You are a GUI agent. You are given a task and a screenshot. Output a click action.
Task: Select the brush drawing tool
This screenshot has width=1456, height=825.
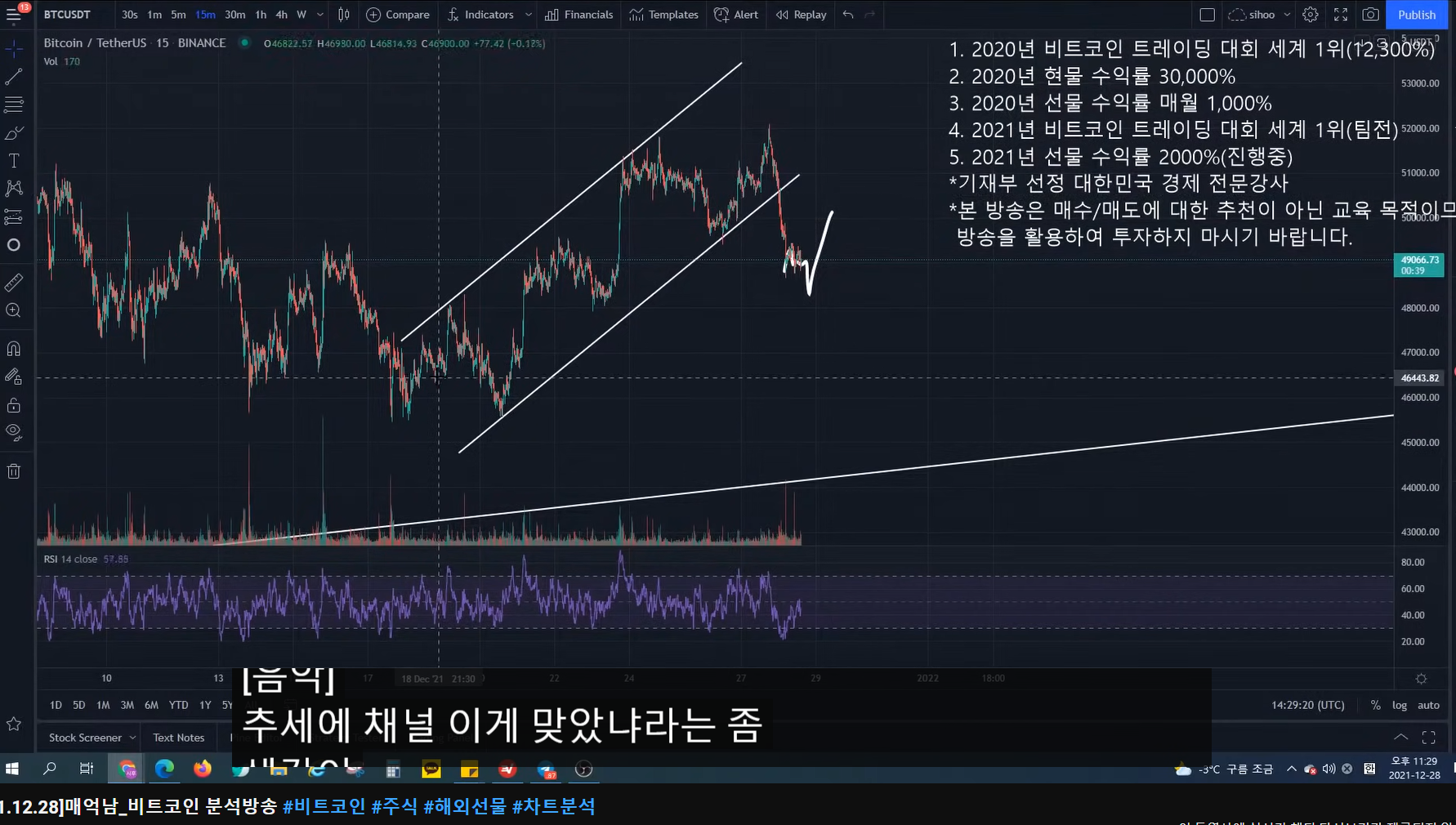(x=14, y=132)
